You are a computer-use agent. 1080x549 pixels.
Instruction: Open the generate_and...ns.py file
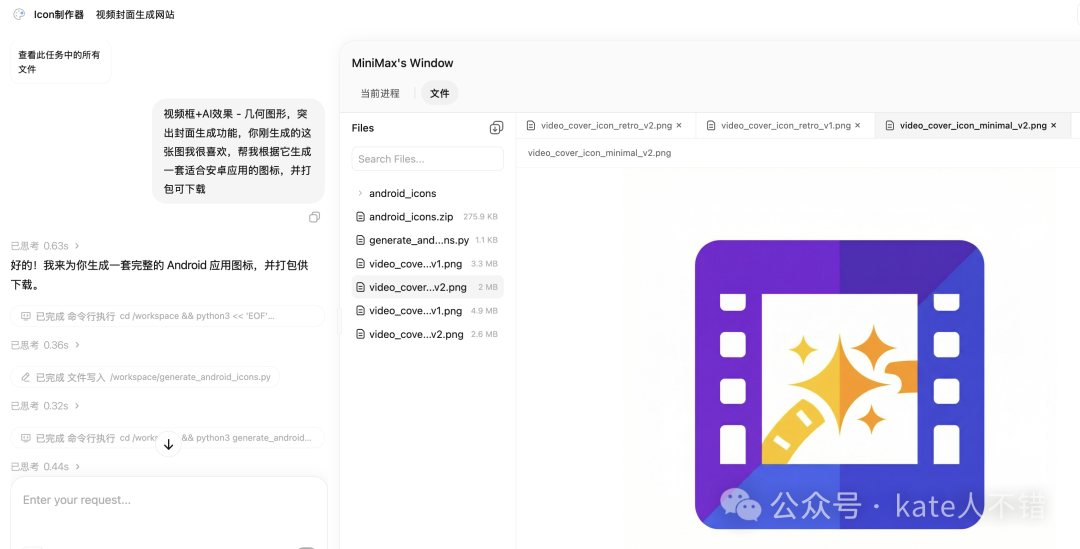pos(418,240)
